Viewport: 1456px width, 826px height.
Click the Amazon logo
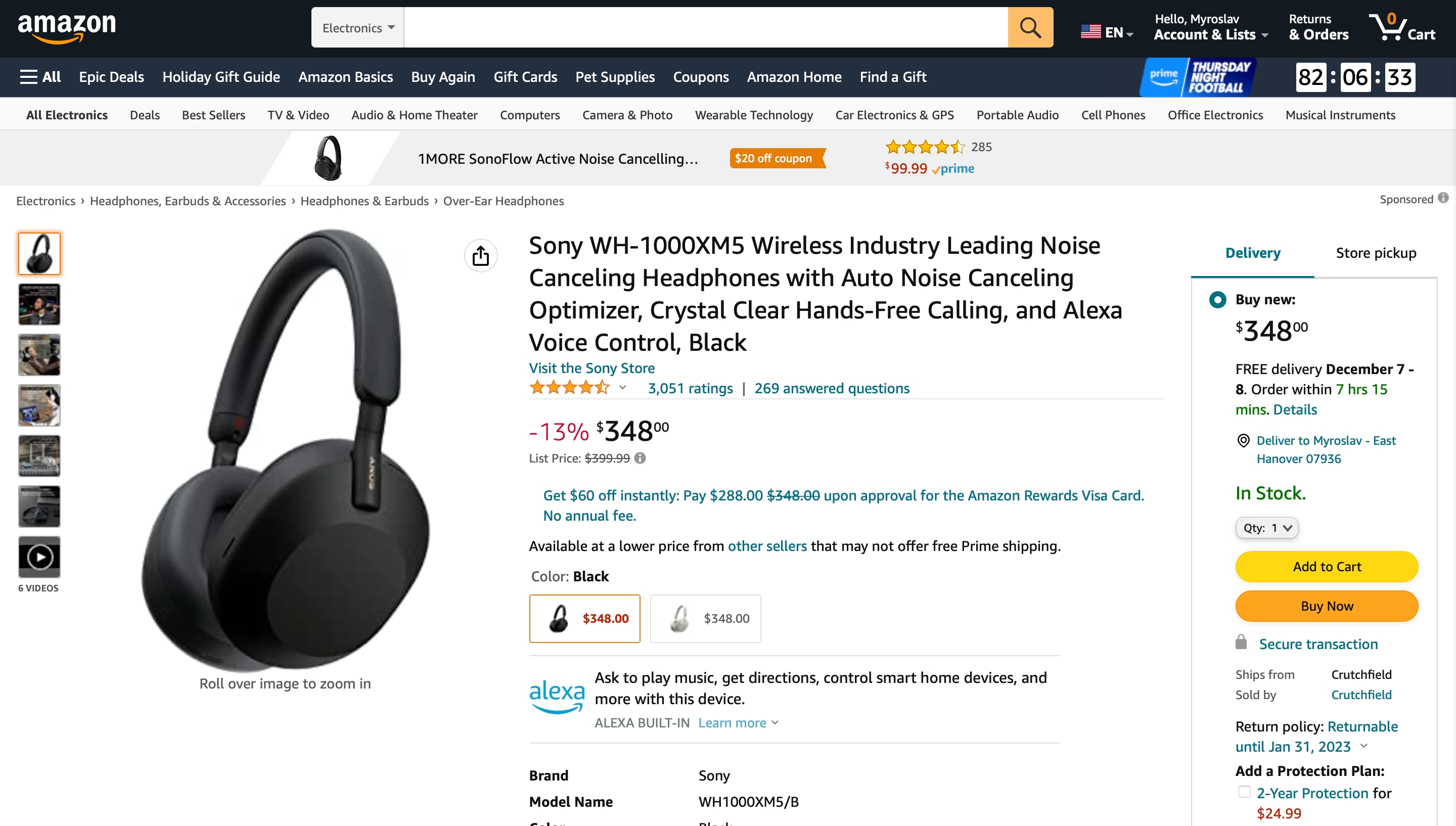click(66, 27)
